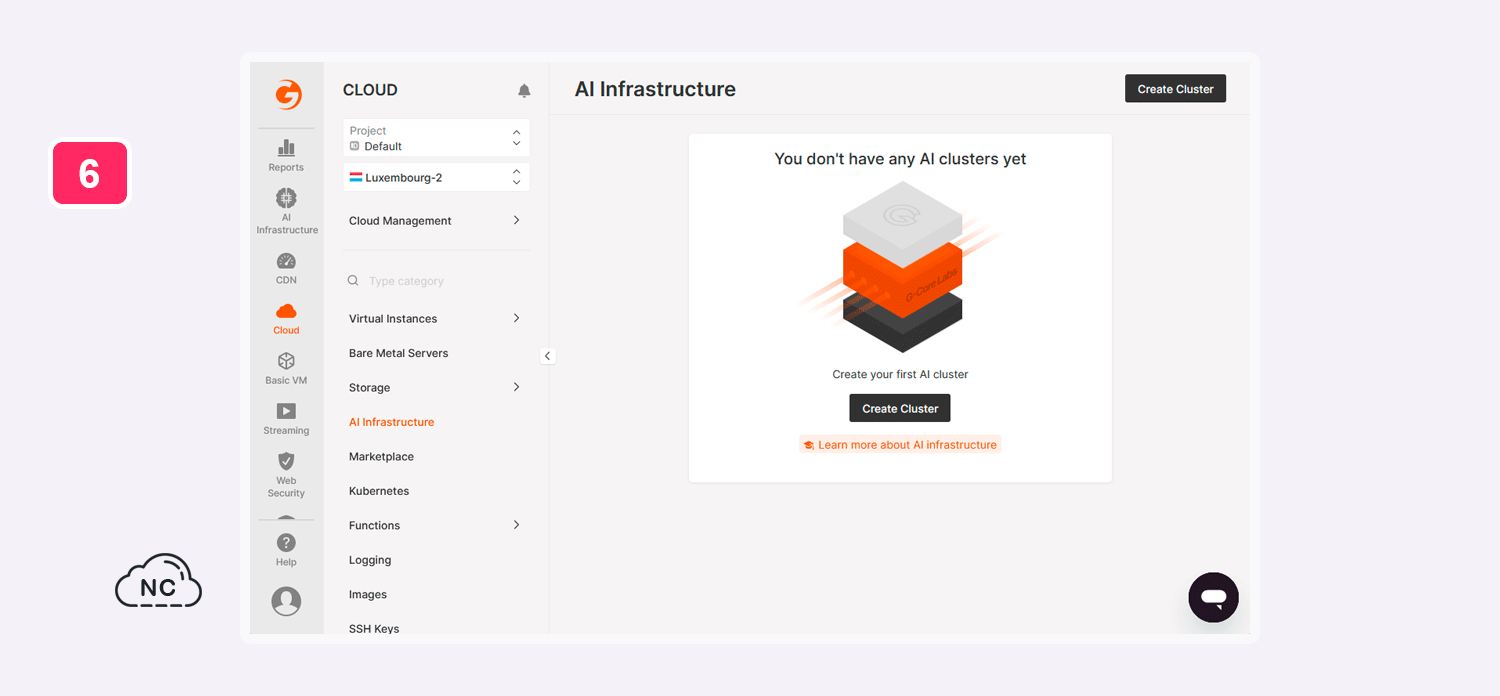Click Create Cluster button in the header
The image size is (1500, 696).
coord(1175,89)
